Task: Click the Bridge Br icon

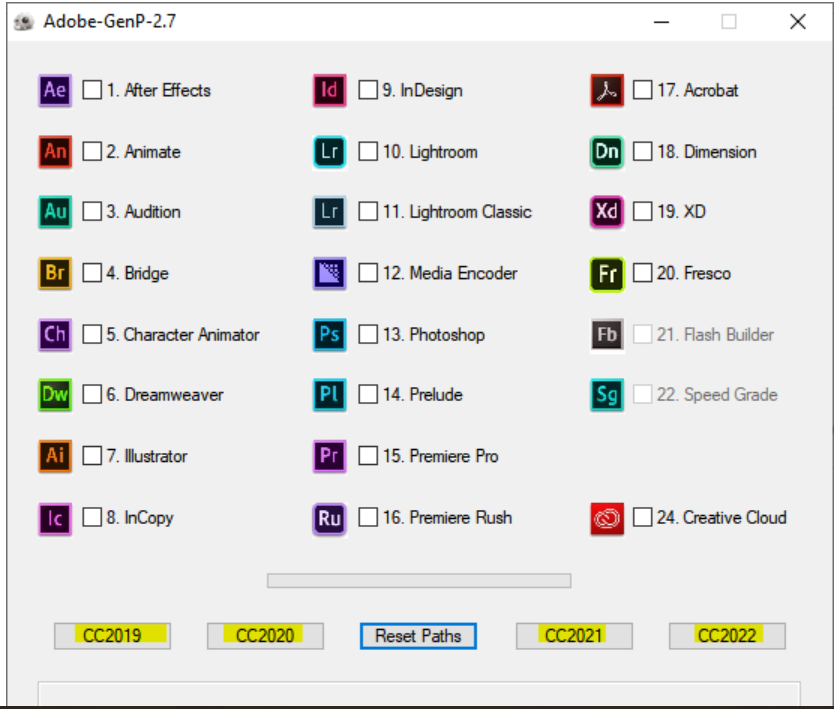Action: 55,273
